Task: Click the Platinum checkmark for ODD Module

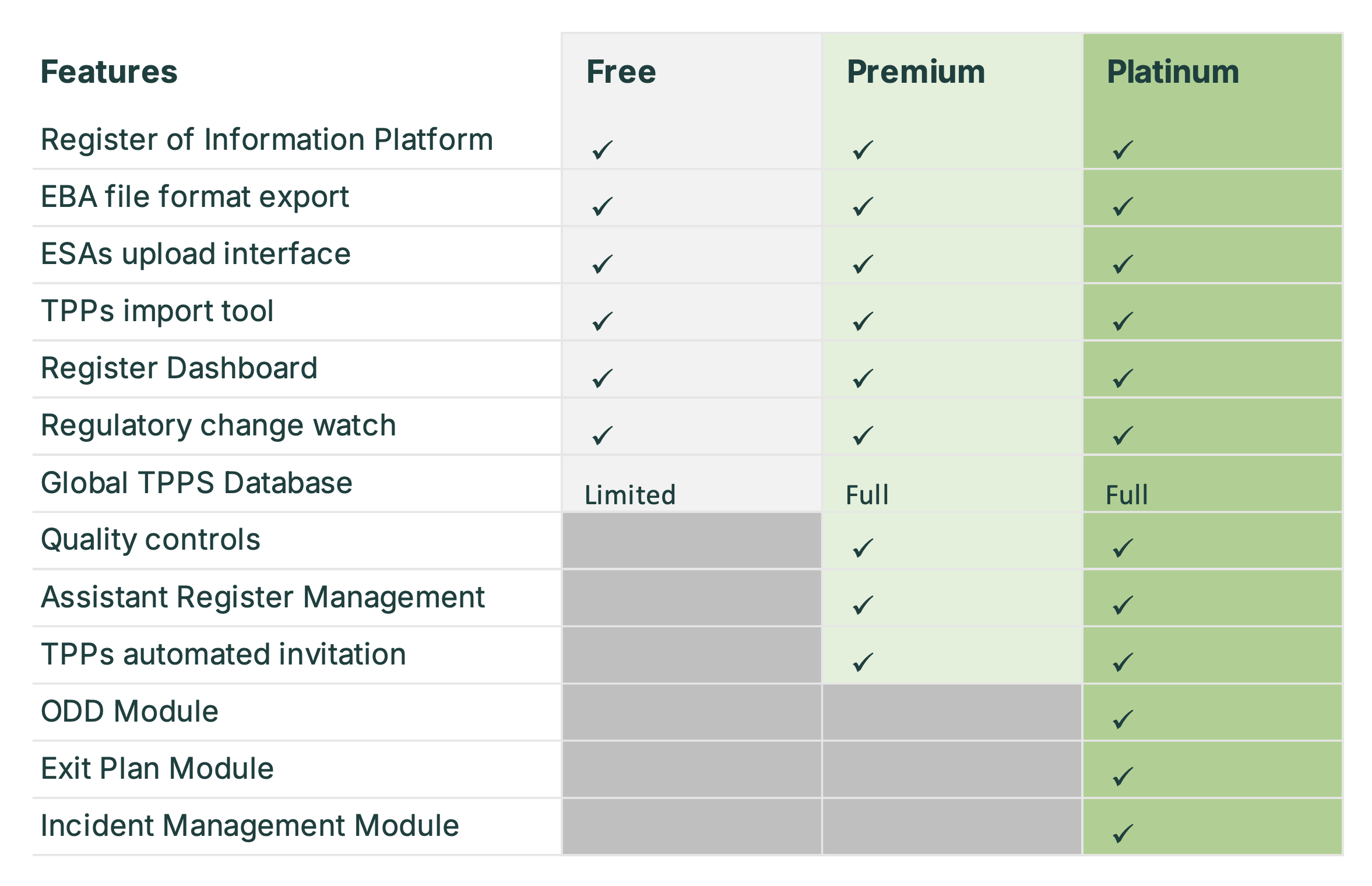Action: (x=1123, y=719)
